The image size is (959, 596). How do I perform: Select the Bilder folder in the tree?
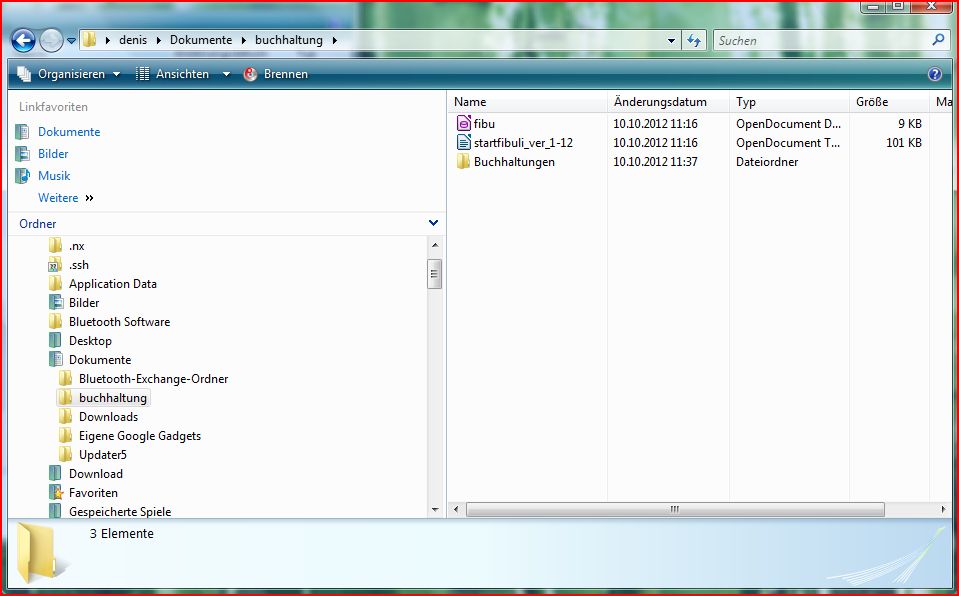(84, 303)
